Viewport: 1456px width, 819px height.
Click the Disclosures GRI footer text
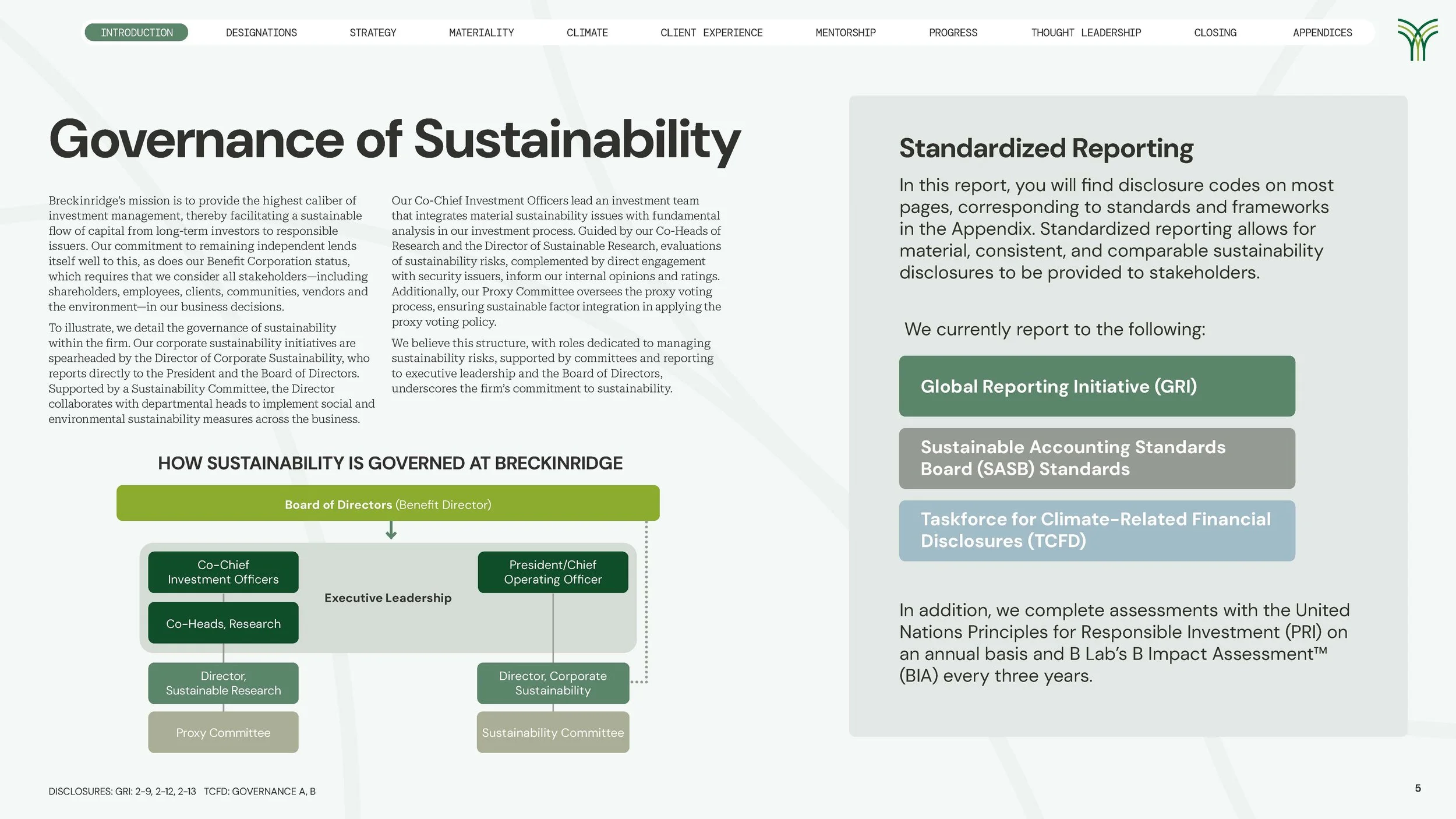(x=122, y=791)
